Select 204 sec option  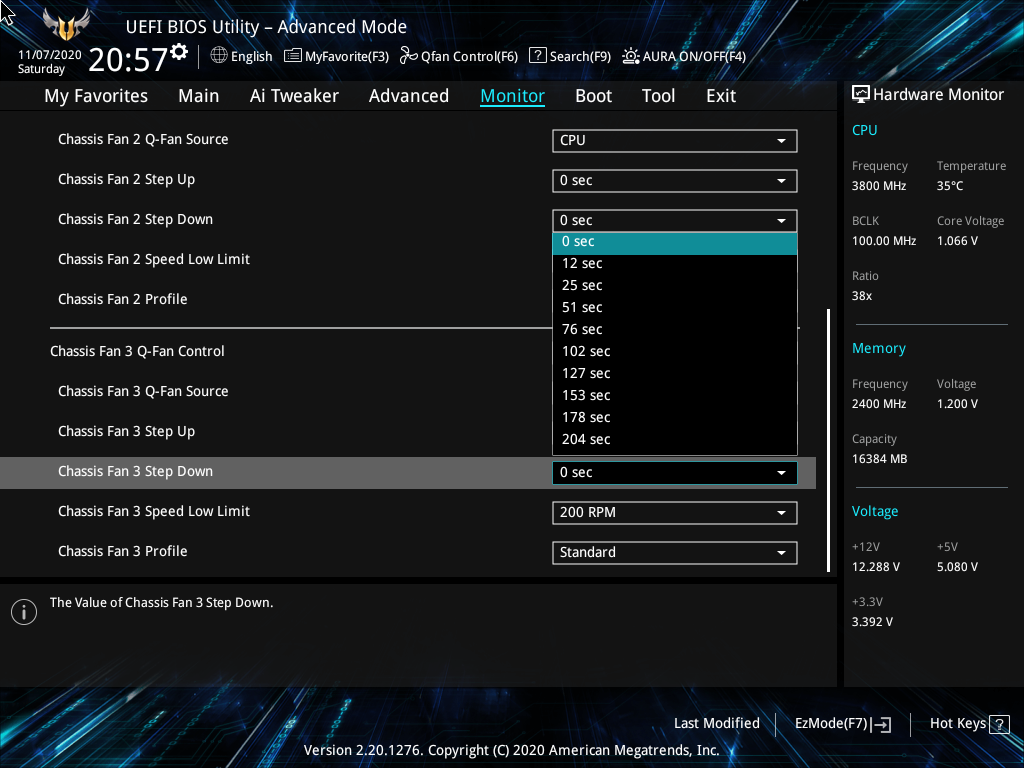[x=675, y=440]
